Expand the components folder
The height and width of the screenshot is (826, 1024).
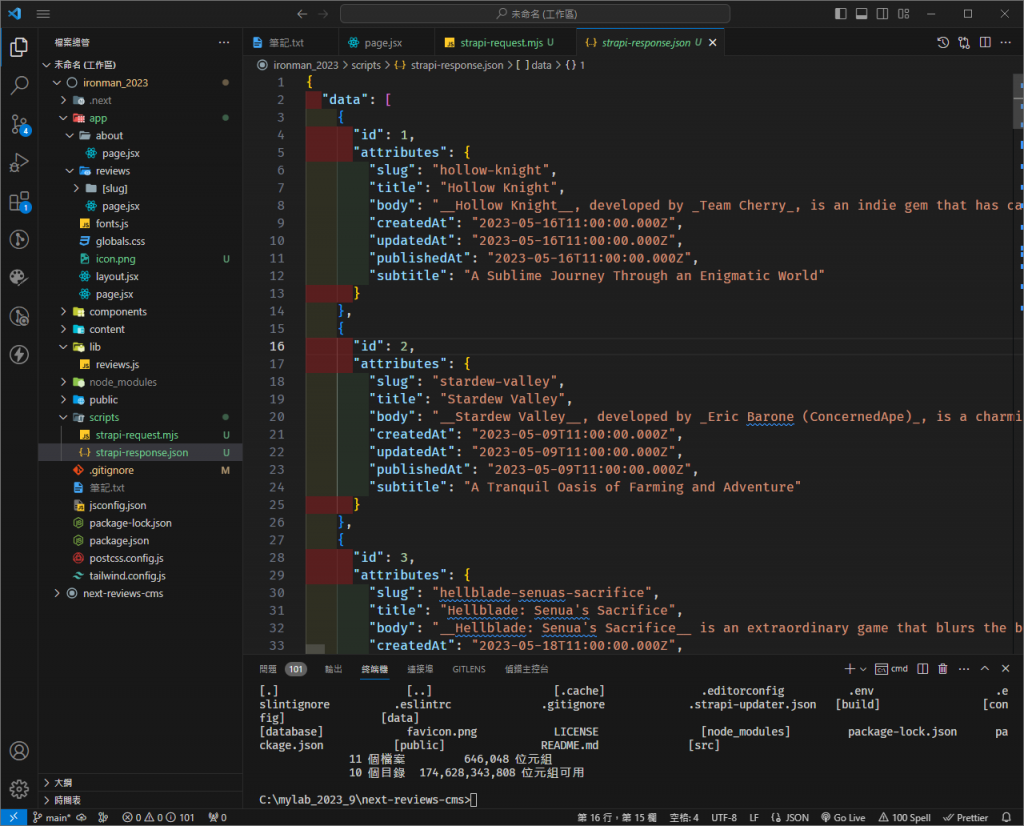tap(118, 312)
